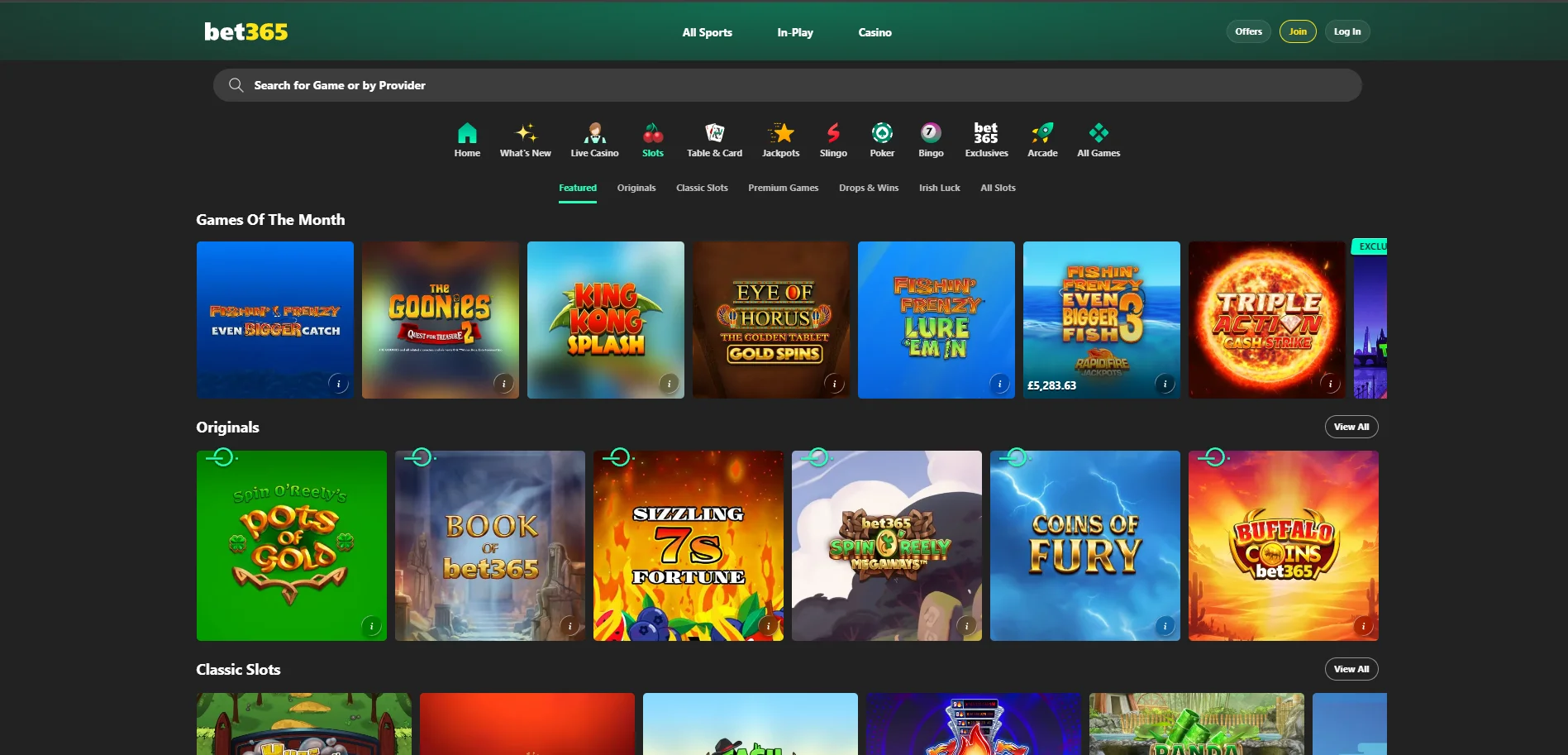Switch to Classic Slots tab
Viewport: 1568px width, 755px height.
tap(702, 188)
